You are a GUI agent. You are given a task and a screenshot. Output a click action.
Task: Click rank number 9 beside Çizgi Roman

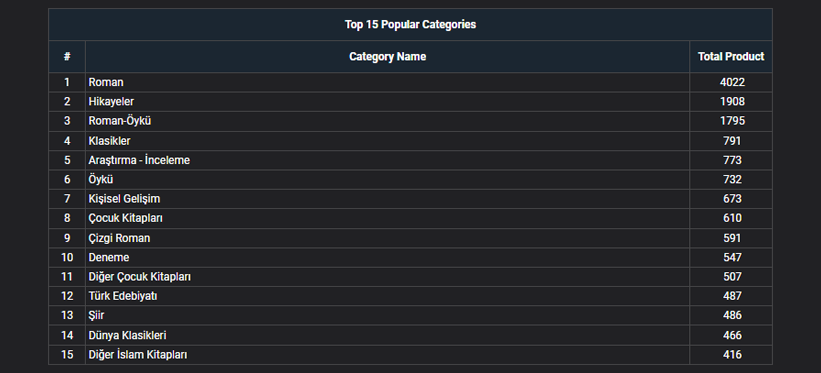[x=67, y=238]
